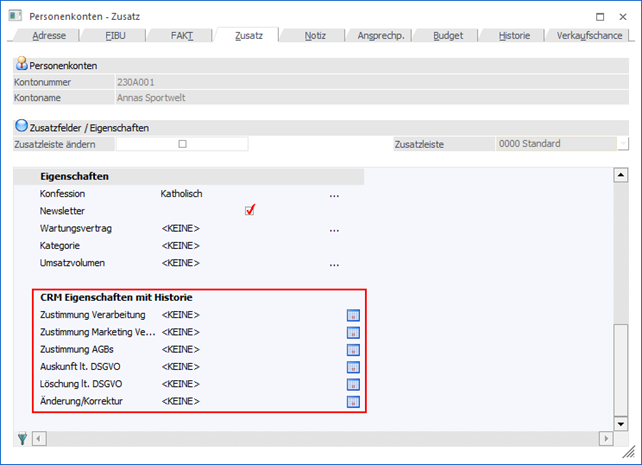Open Umsatzvolumen selection ellipsis button

pyautogui.click(x=335, y=264)
